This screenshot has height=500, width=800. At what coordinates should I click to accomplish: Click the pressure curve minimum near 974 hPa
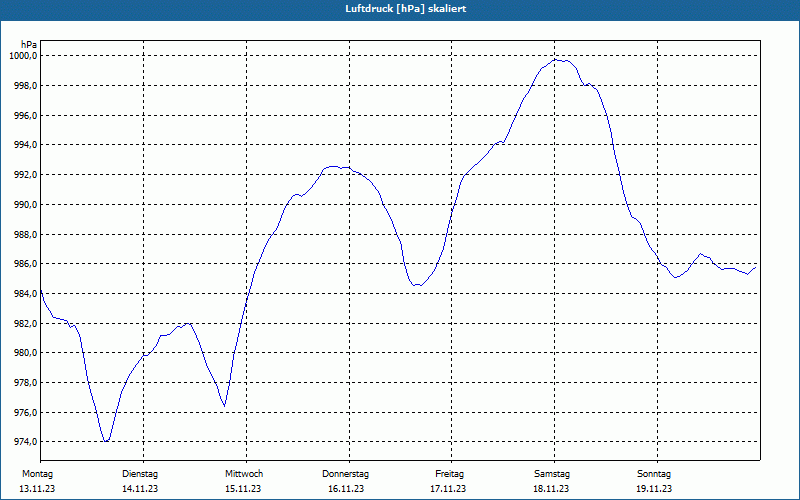pos(106,441)
